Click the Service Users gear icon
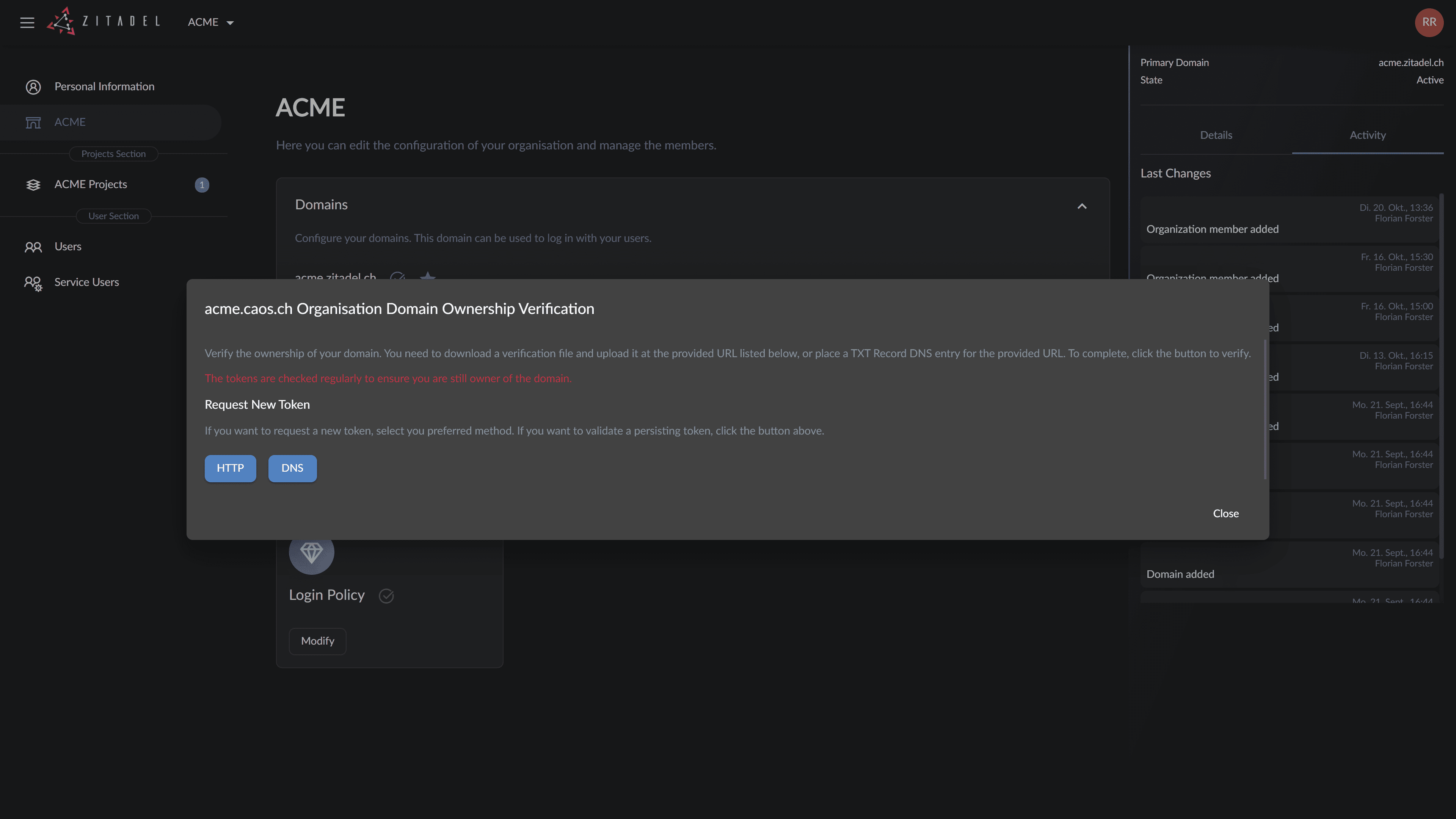 pos(33,283)
